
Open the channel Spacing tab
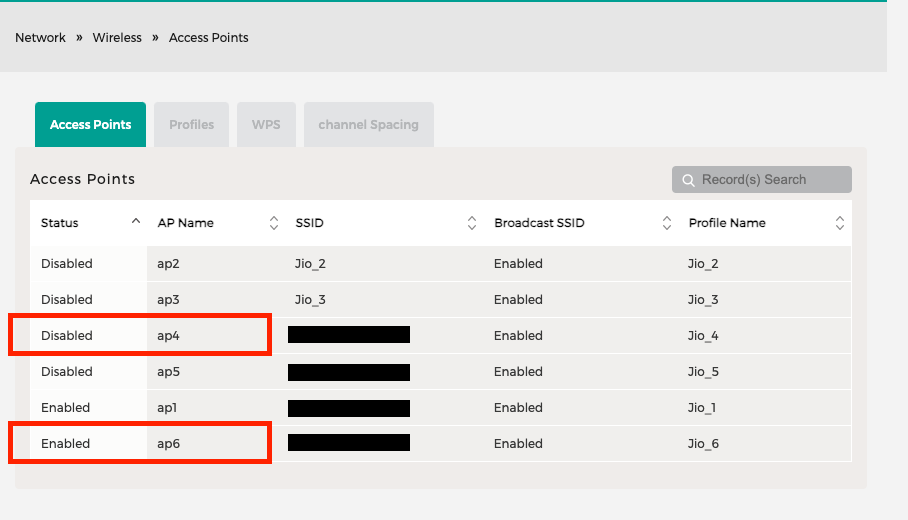click(368, 124)
